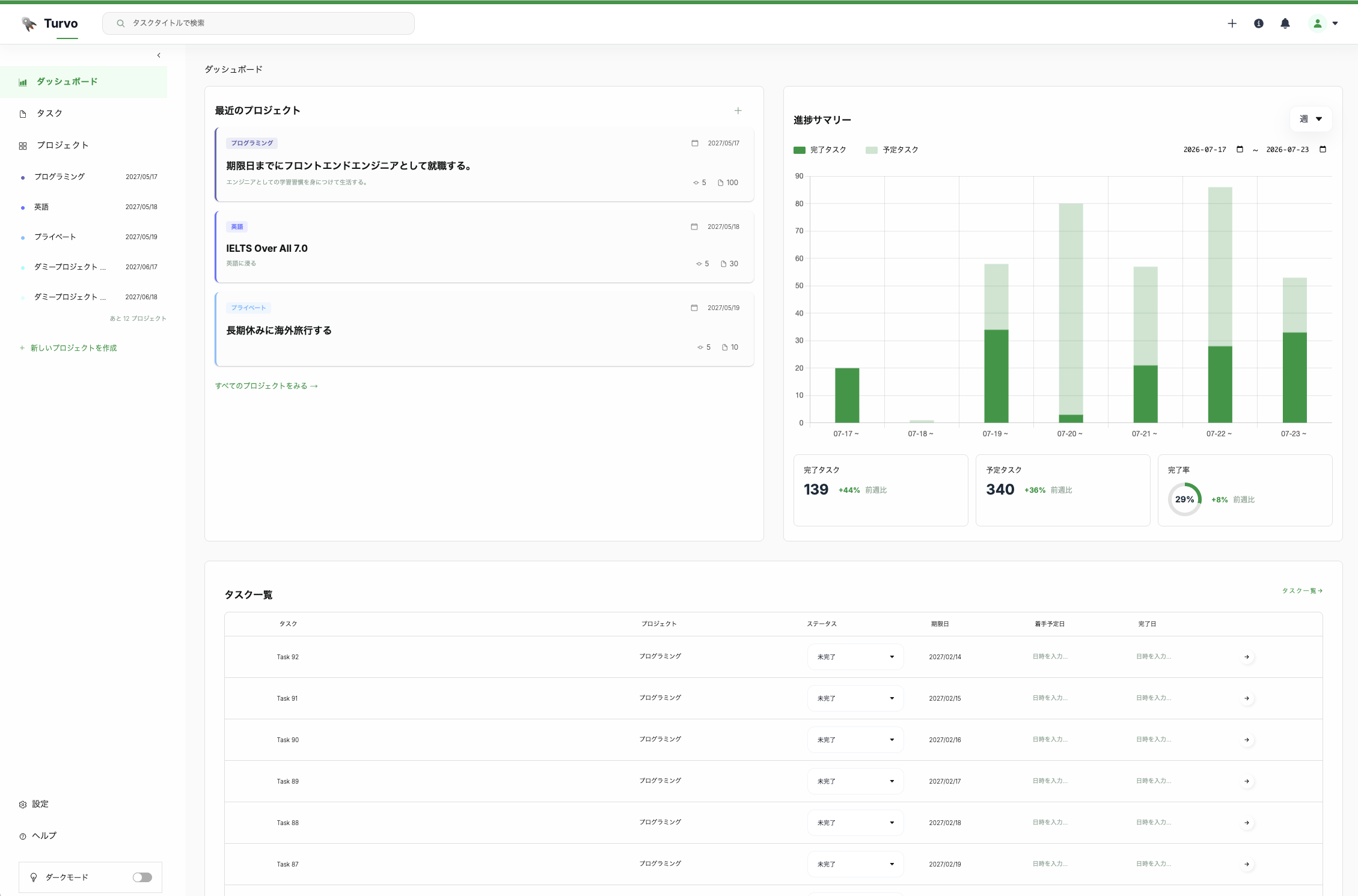The height and width of the screenshot is (896, 1358).
Task: Open Task 89 details arrow
Action: click(x=1247, y=781)
